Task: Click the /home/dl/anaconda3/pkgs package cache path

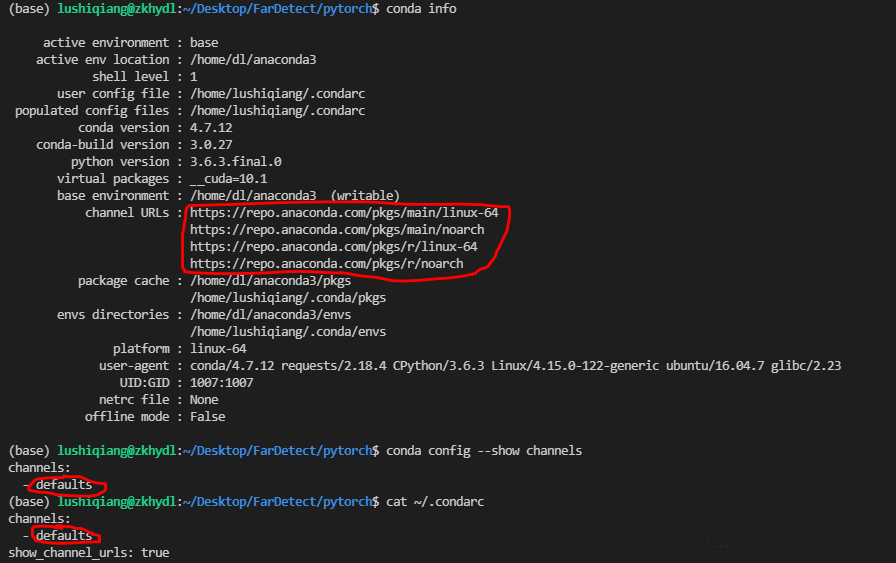Action: tap(270, 281)
